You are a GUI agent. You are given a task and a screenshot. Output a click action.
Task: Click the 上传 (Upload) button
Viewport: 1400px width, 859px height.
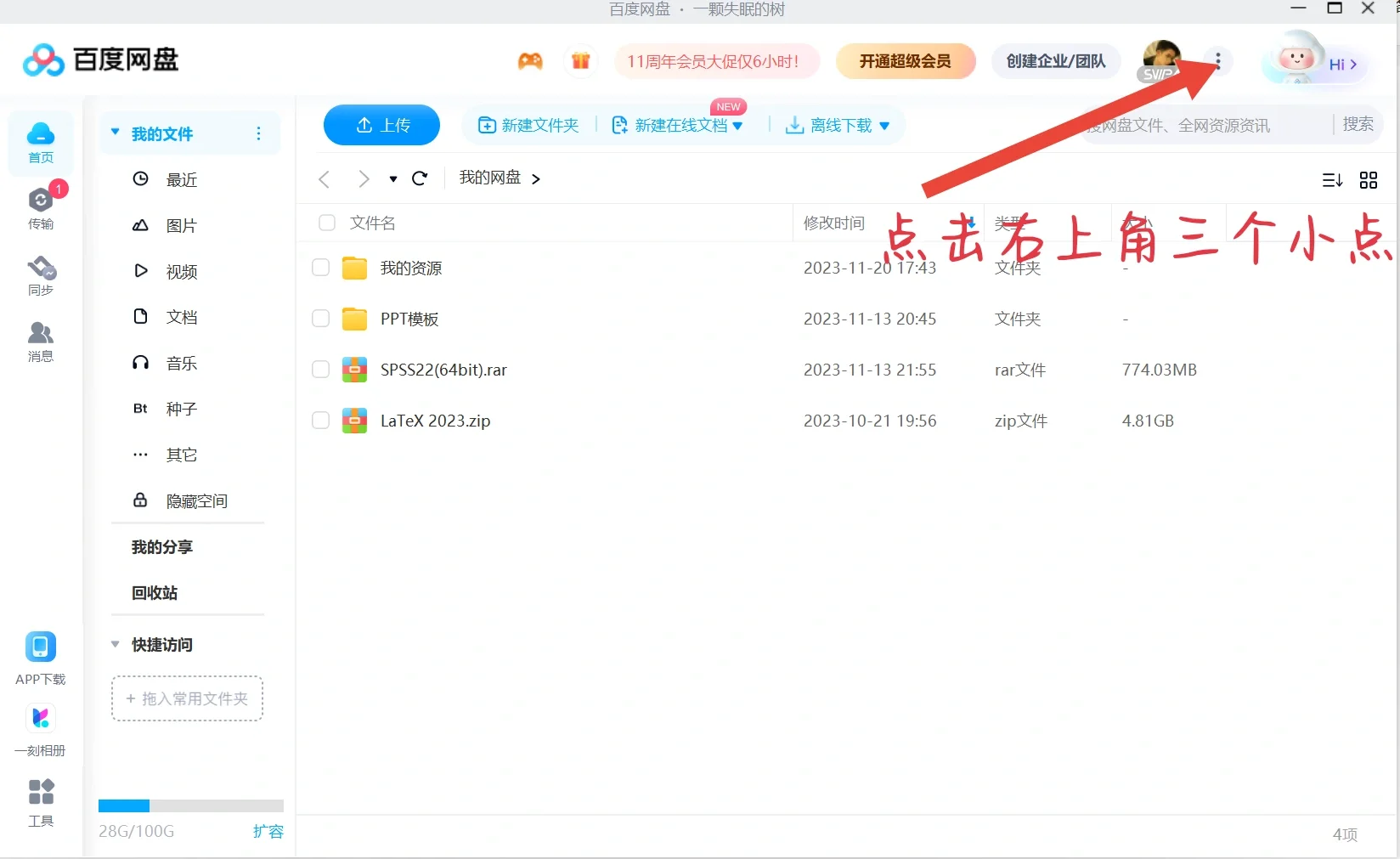(x=381, y=125)
